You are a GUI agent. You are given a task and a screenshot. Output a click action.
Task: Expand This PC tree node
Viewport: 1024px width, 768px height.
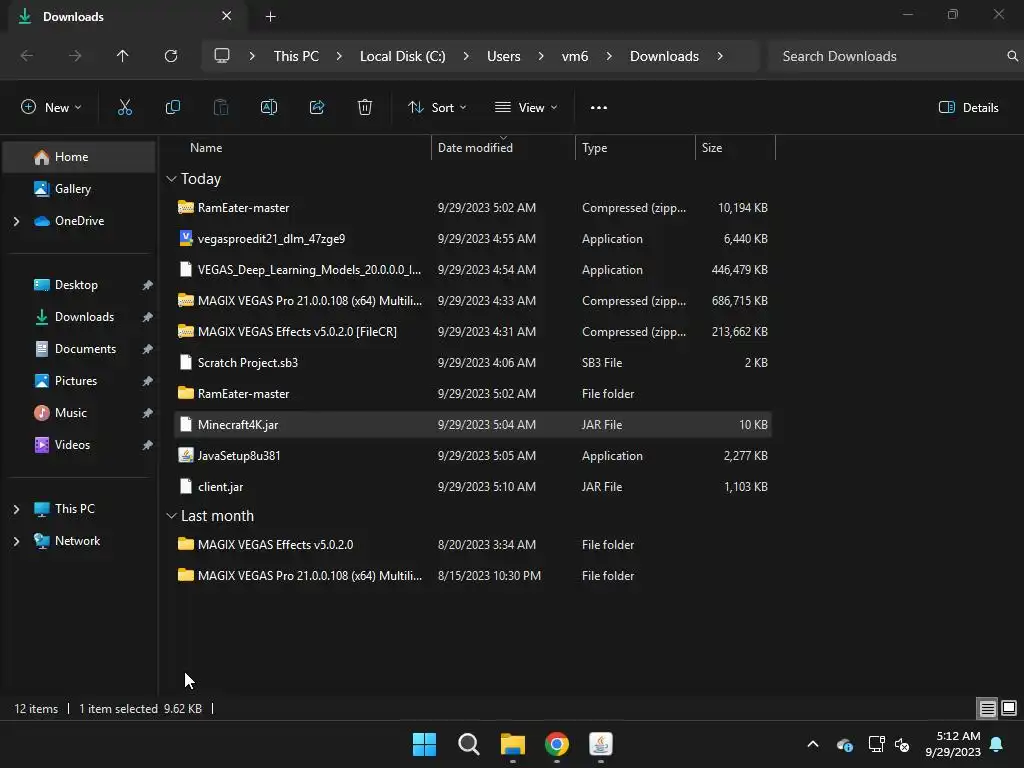click(16, 509)
